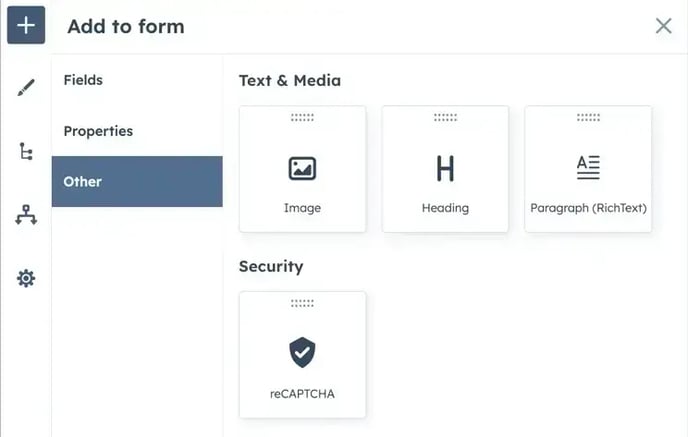
Task: Click the reCAPTCHA card label
Action: click(x=302, y=394)
